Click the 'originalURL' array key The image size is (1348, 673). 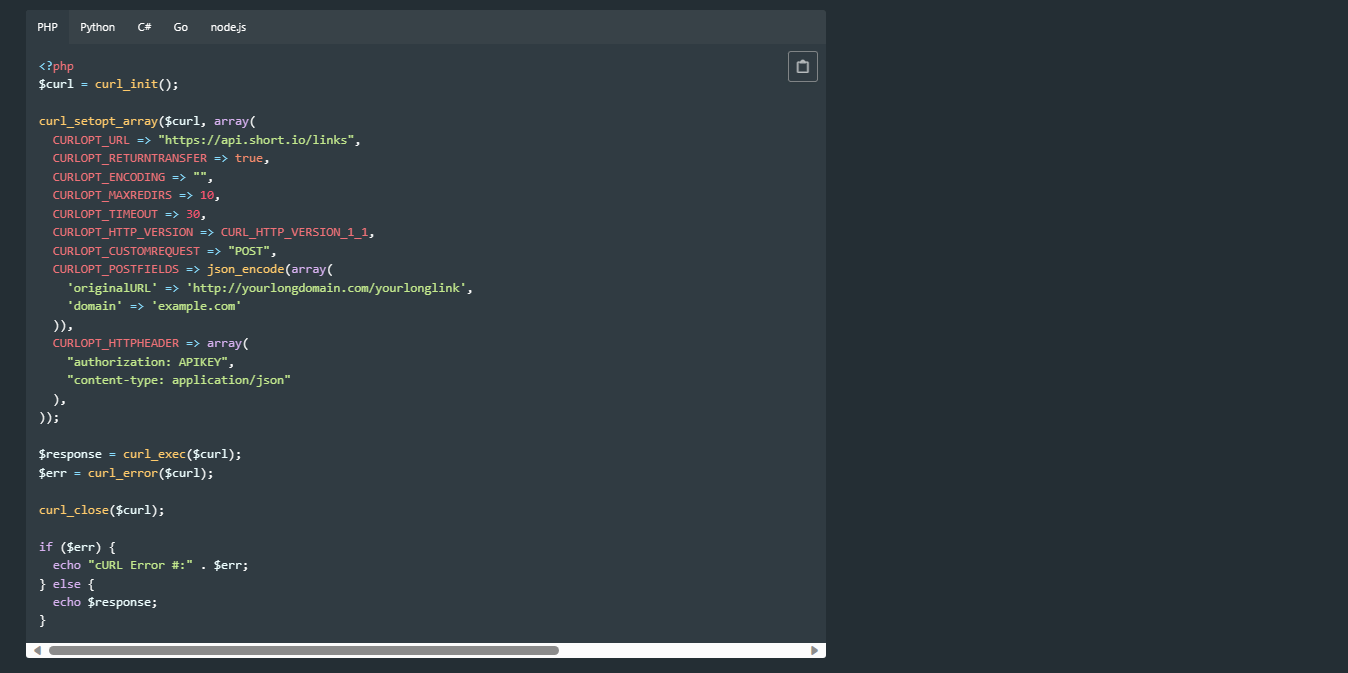click(x=112, y=288)
